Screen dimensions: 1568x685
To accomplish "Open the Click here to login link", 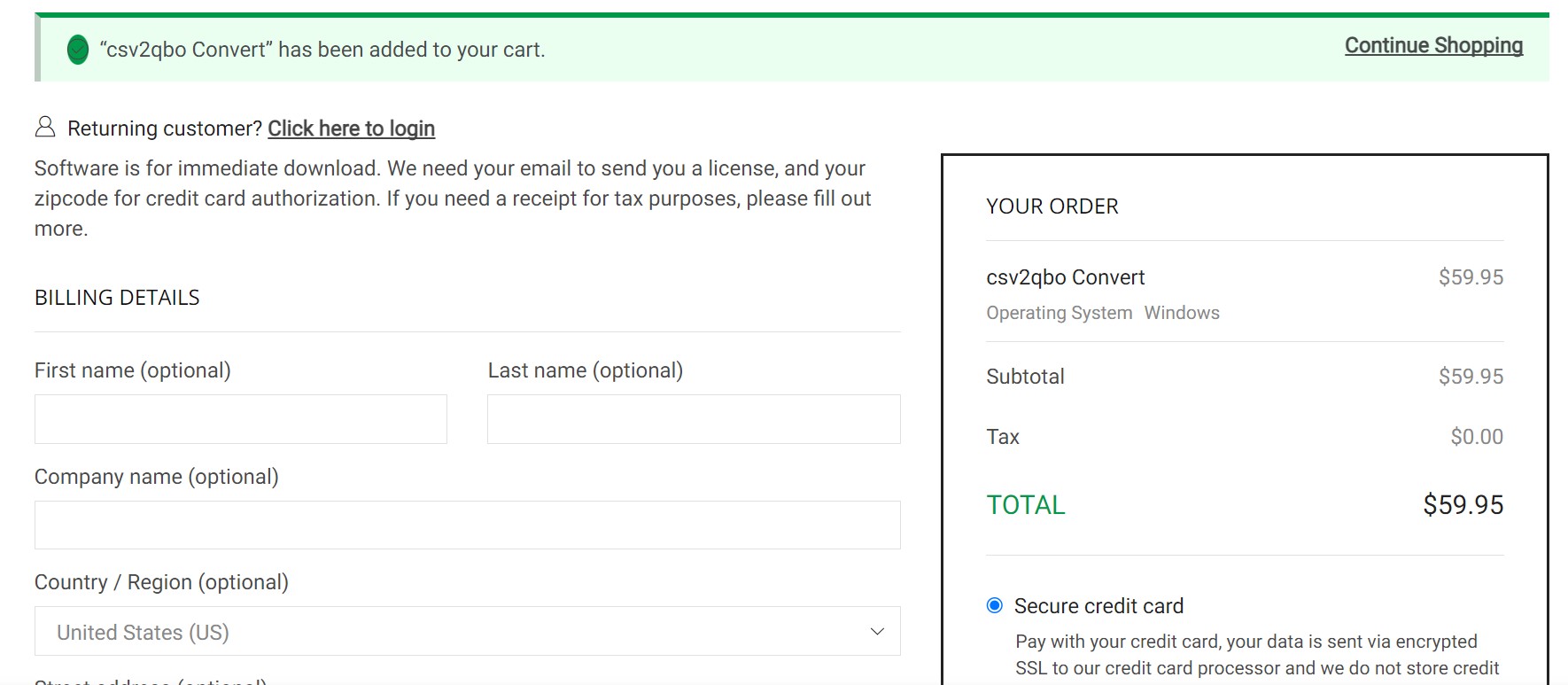I will 351,128.
